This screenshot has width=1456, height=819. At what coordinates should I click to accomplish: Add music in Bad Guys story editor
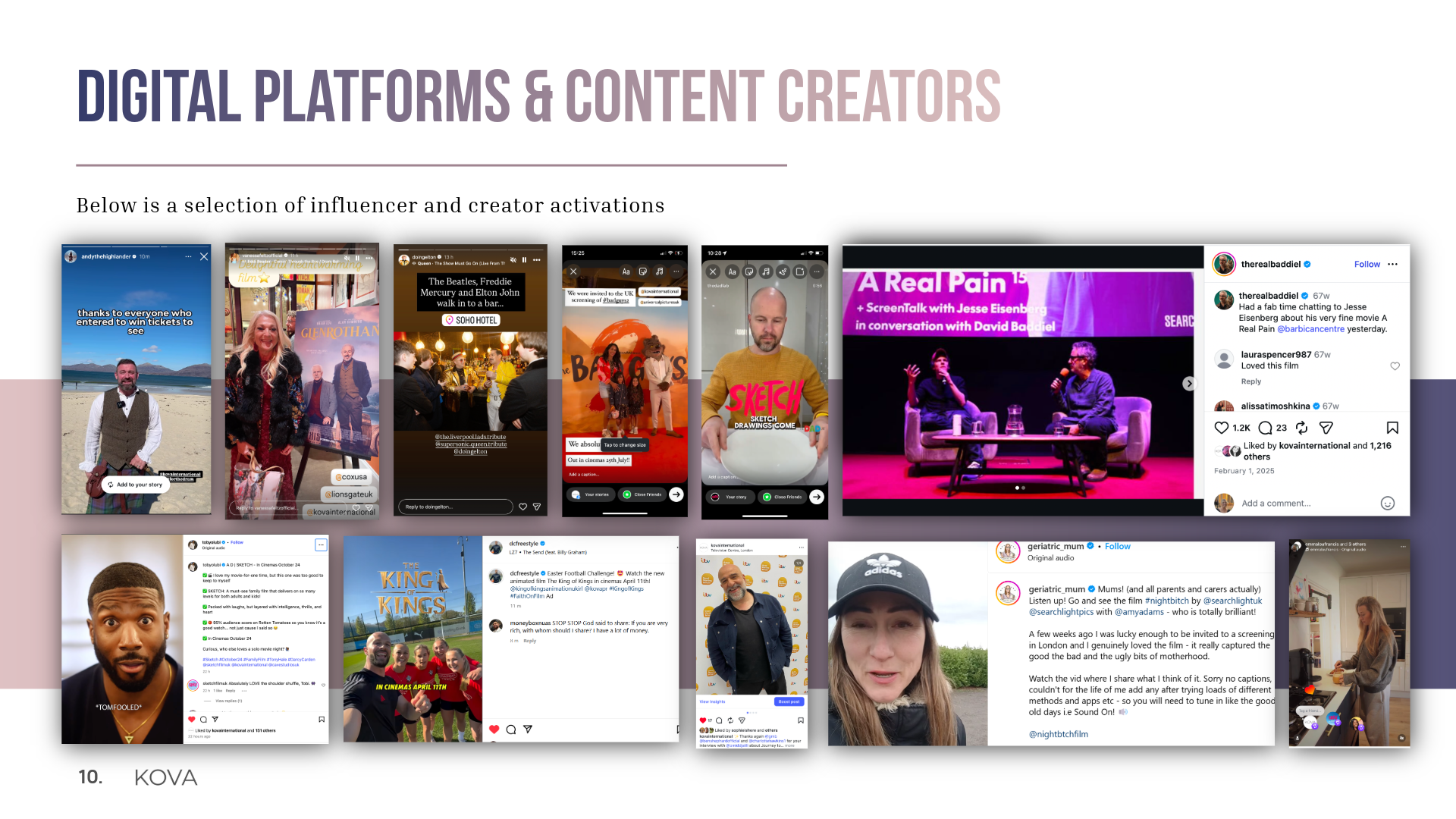click(660, 271)
